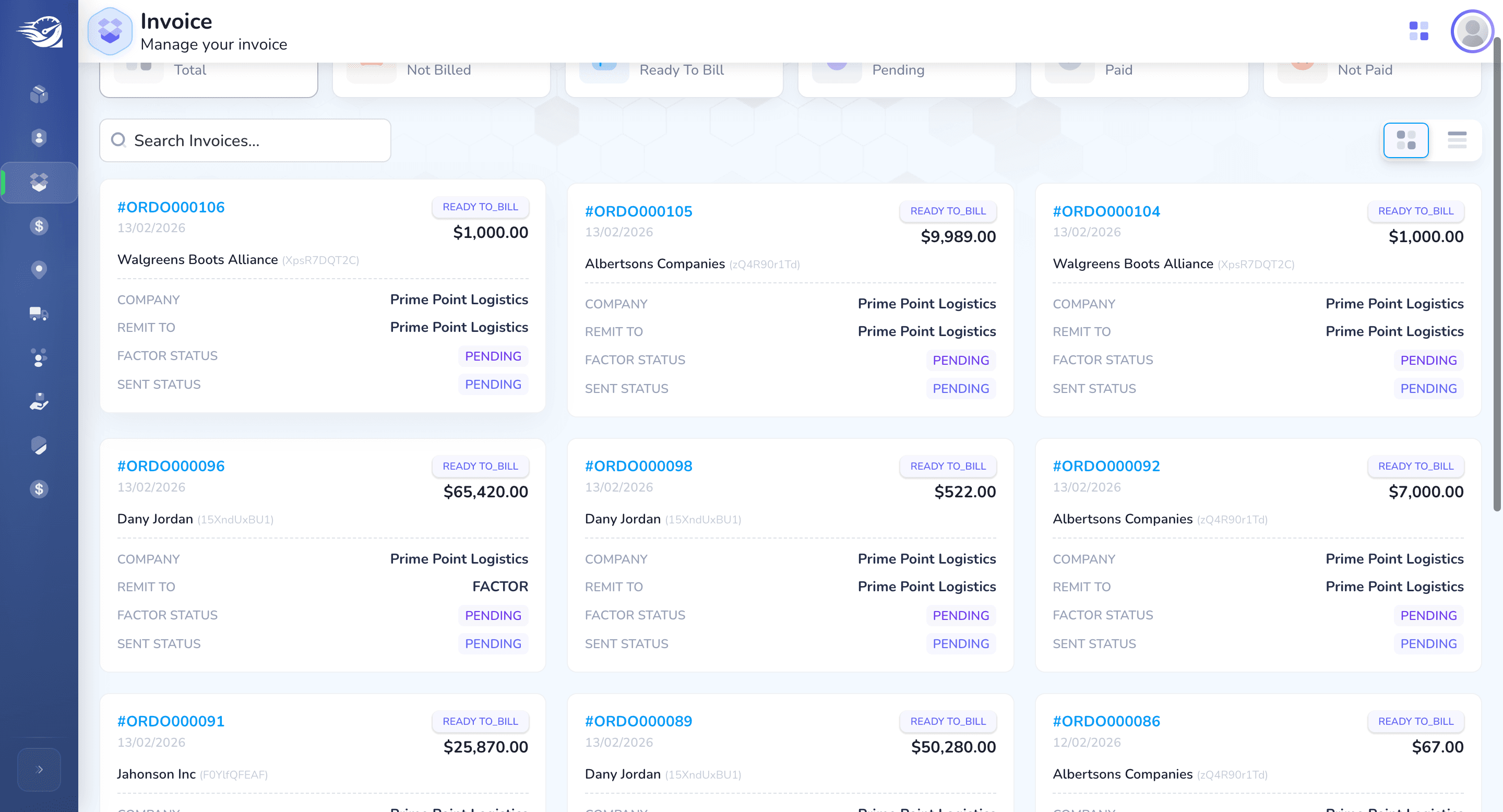Click the $65,420.00 amount
This screenshot has width=1503, height=812.
(x=485, y=491)
